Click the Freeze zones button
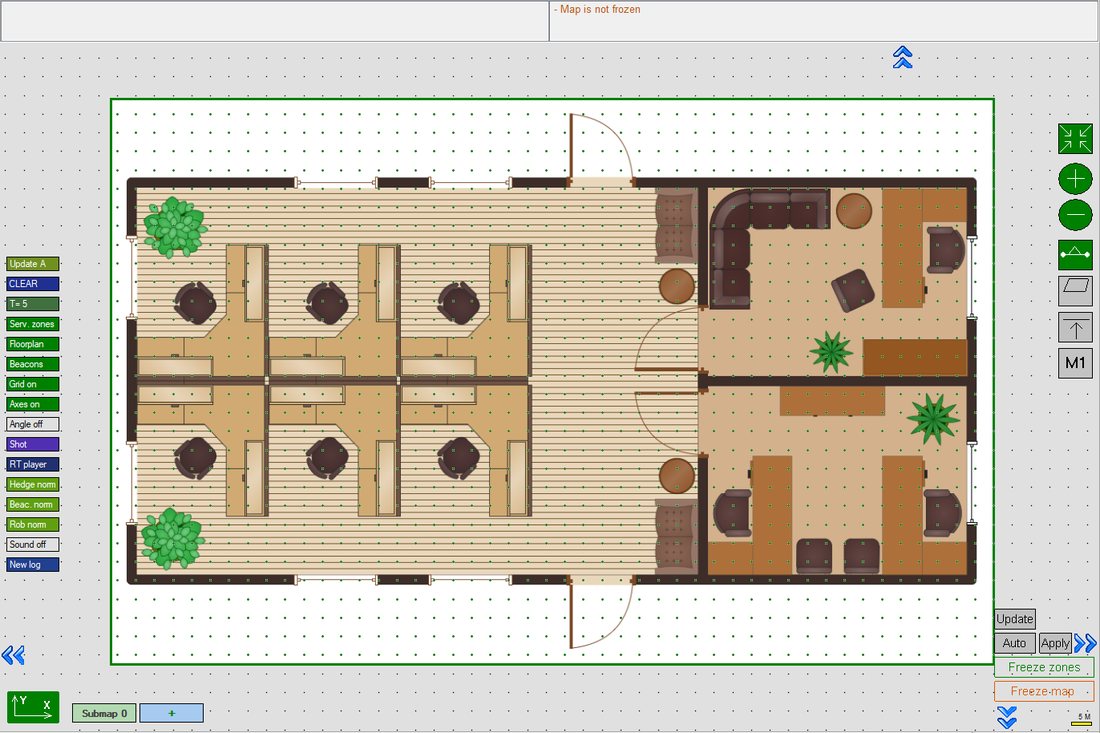 1044,667
